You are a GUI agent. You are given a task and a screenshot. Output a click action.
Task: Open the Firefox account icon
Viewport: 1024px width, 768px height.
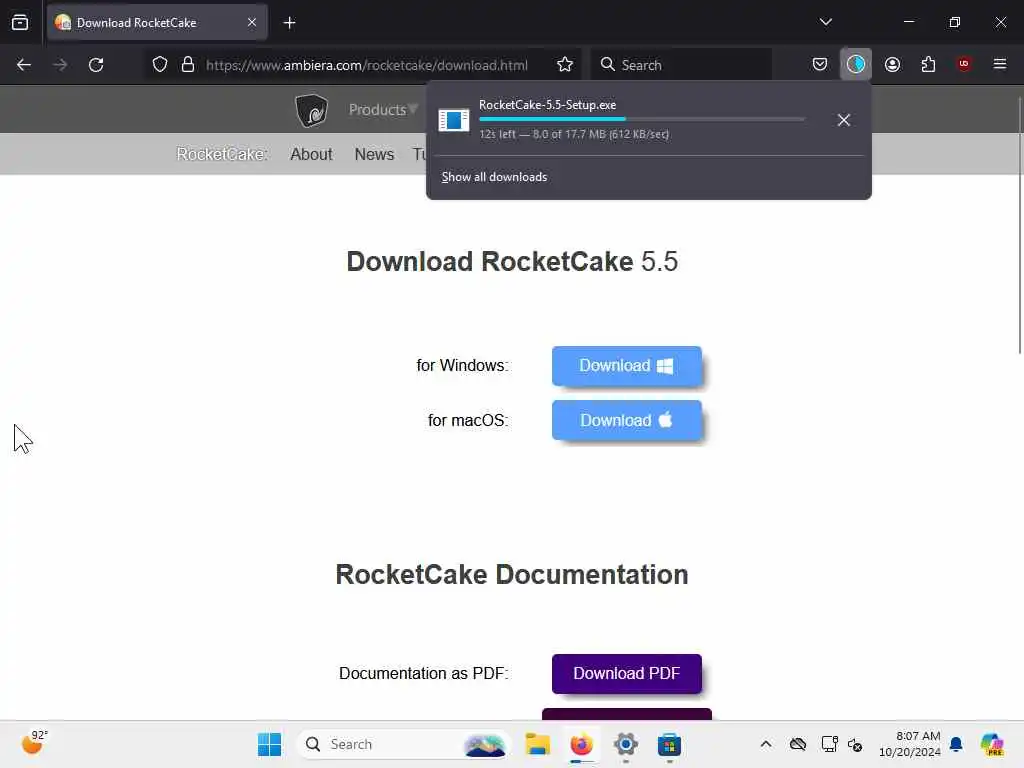(892, 64)
